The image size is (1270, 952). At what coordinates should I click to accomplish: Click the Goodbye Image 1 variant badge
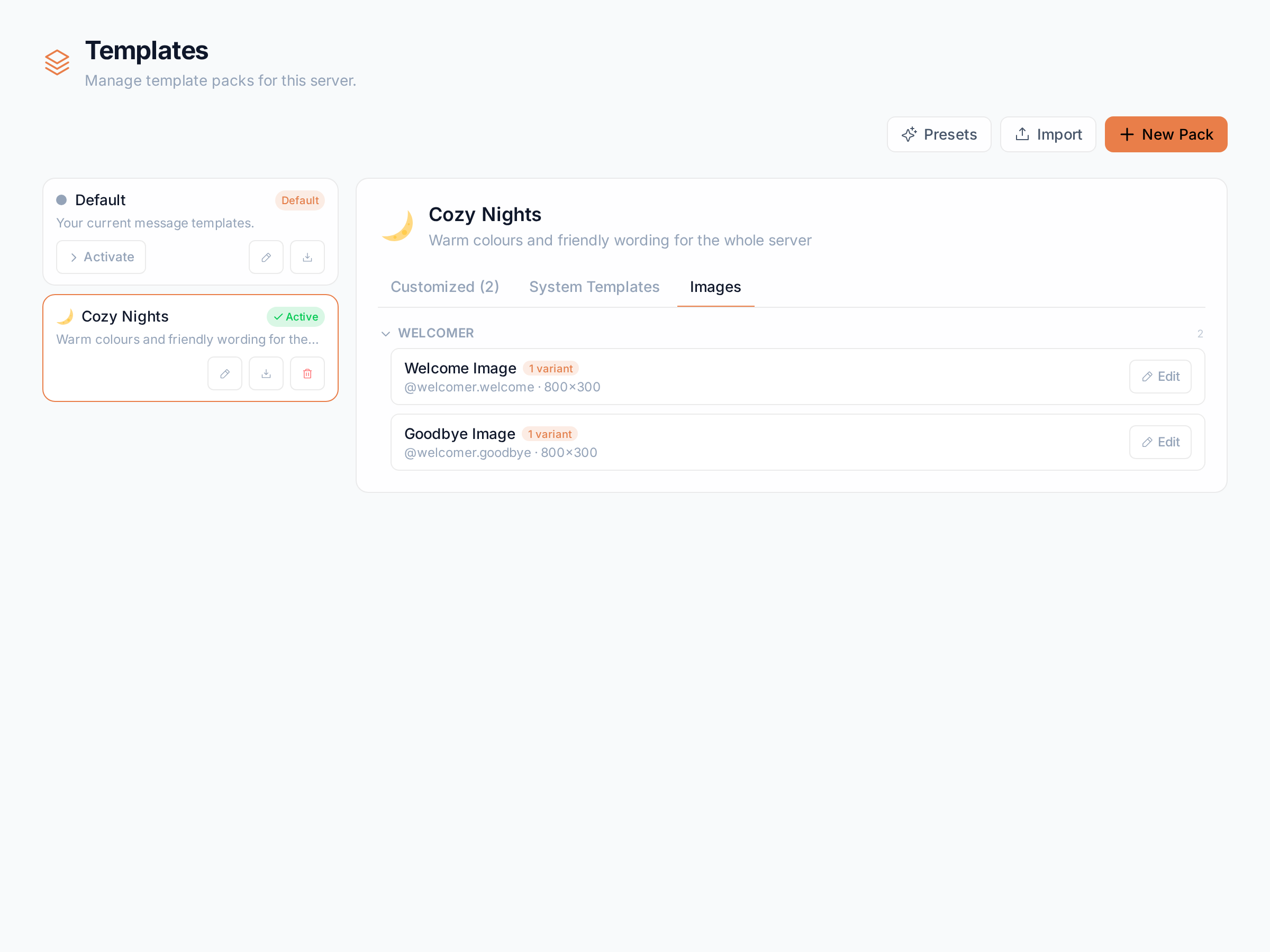(x=549, y=434)
